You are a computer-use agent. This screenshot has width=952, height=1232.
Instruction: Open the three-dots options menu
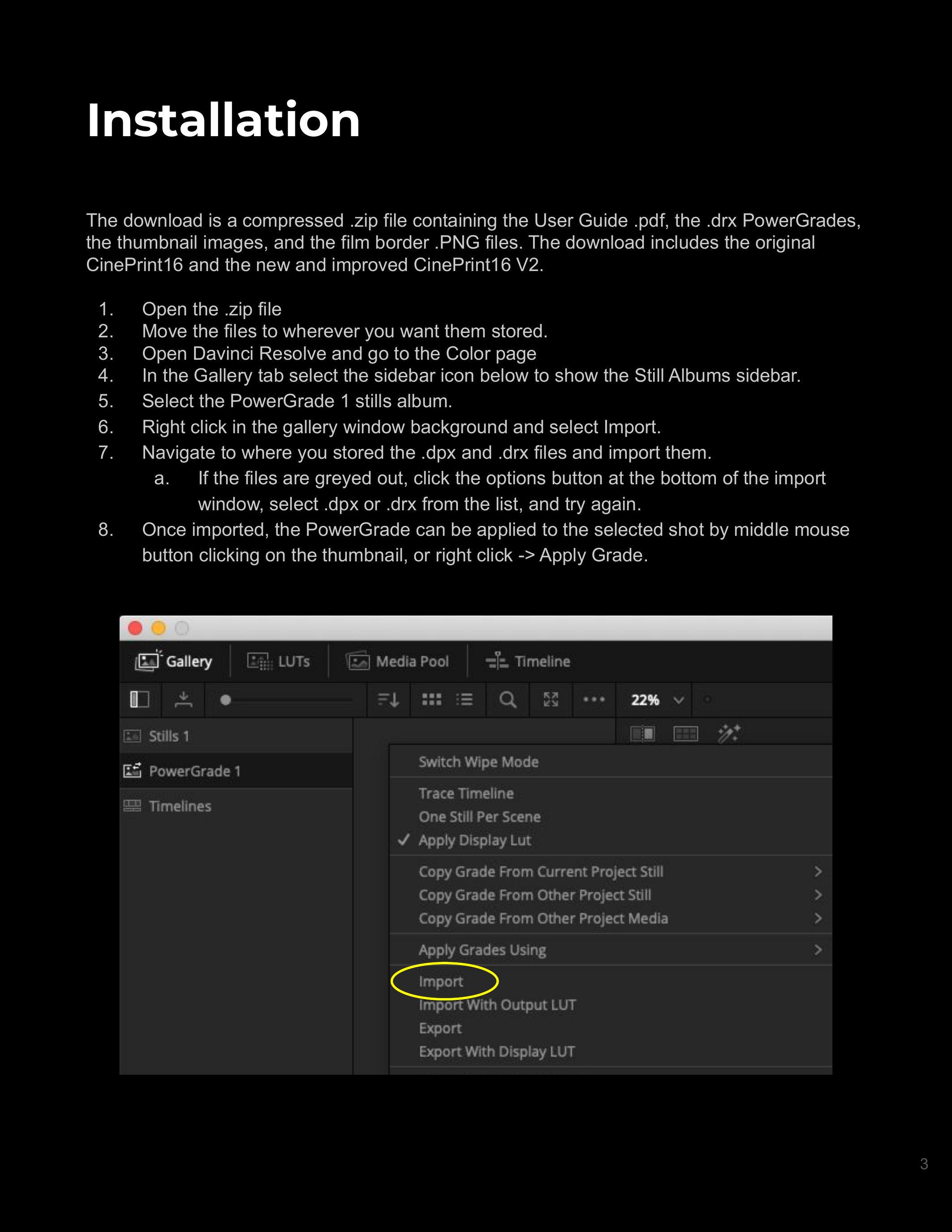pyautogui.click(x=594, y=699)
